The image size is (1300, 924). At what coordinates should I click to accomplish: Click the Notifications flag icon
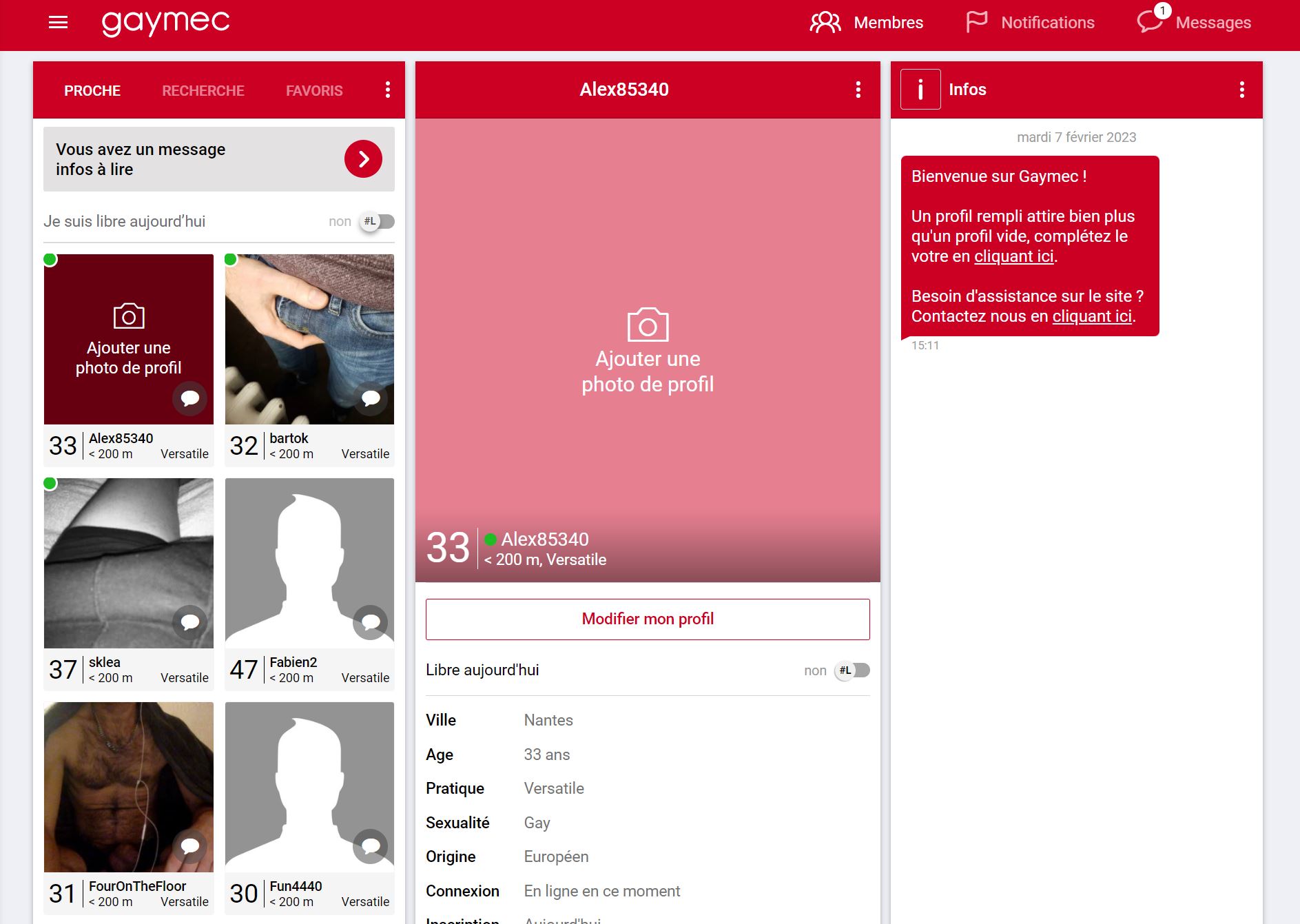[x=976, y=22]
